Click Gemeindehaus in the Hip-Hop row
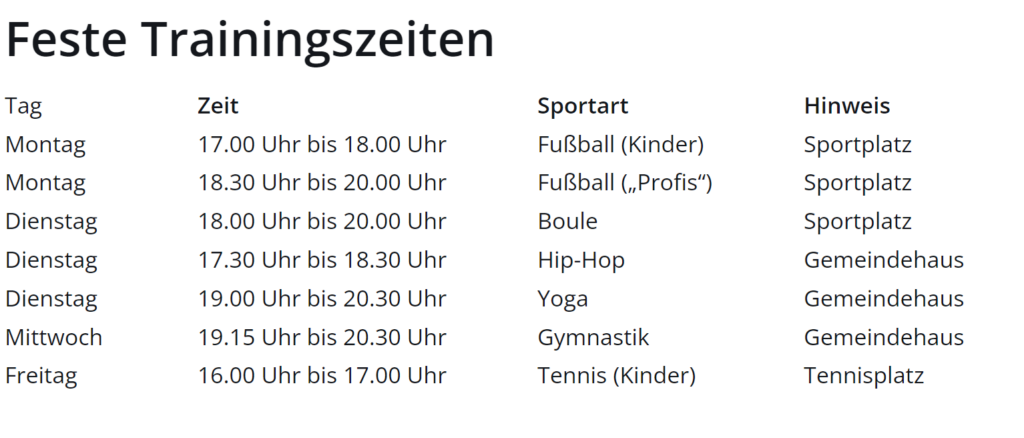The height and width of the screenshot is (438, 1024). click(x=884, y=260)
